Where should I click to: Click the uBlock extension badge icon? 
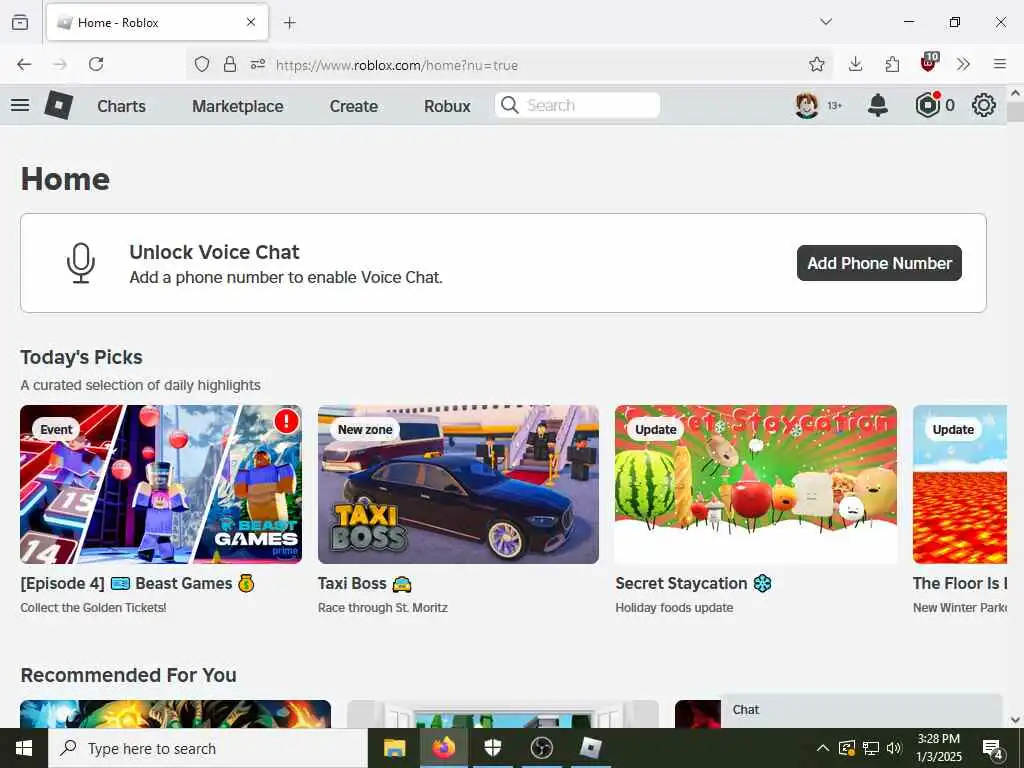coord(929,62)
